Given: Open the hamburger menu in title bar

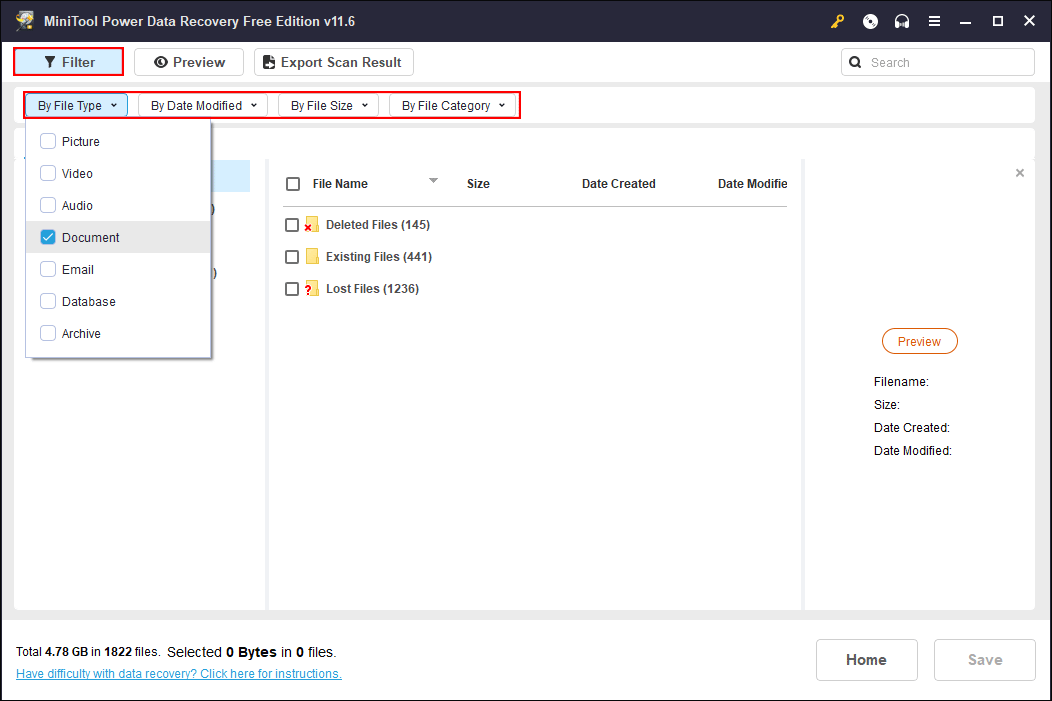Looking at the screenshot, I should pos(934,21).
